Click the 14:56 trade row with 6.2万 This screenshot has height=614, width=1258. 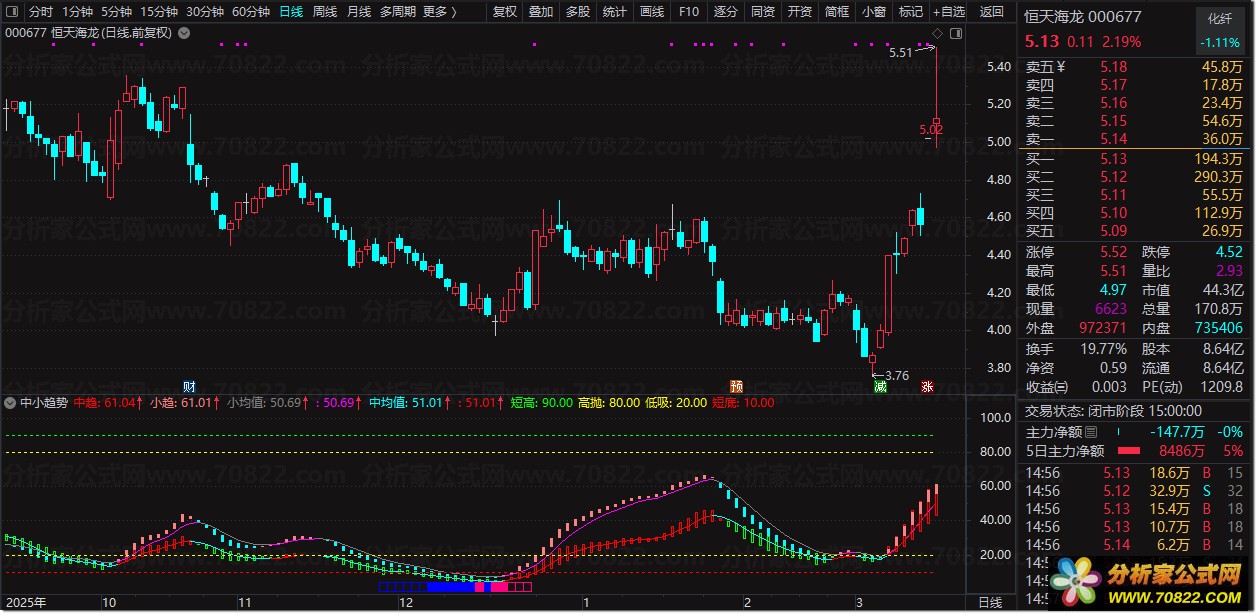pos(1135,545)
